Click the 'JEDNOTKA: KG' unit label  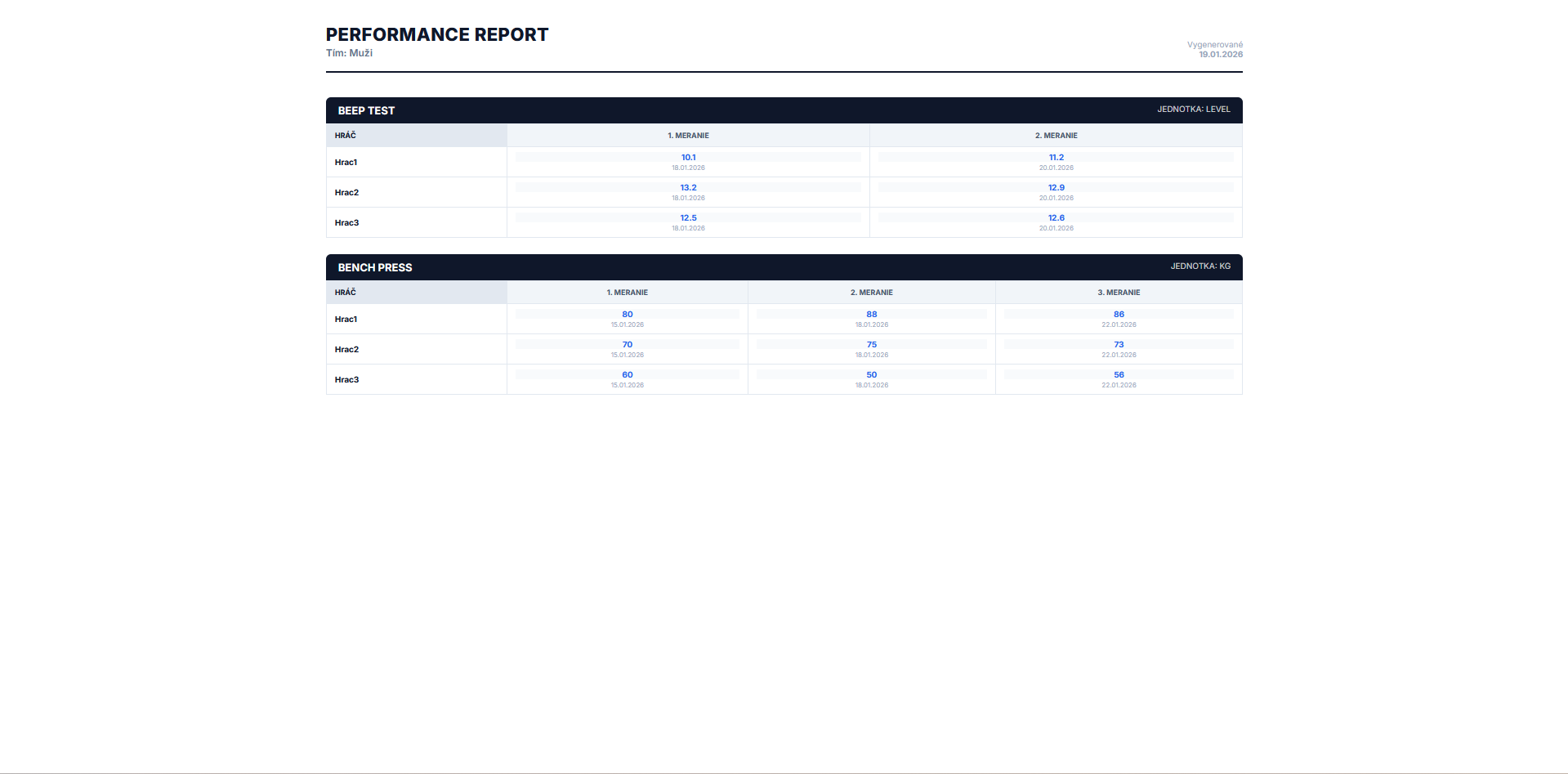pos(1199,266)
